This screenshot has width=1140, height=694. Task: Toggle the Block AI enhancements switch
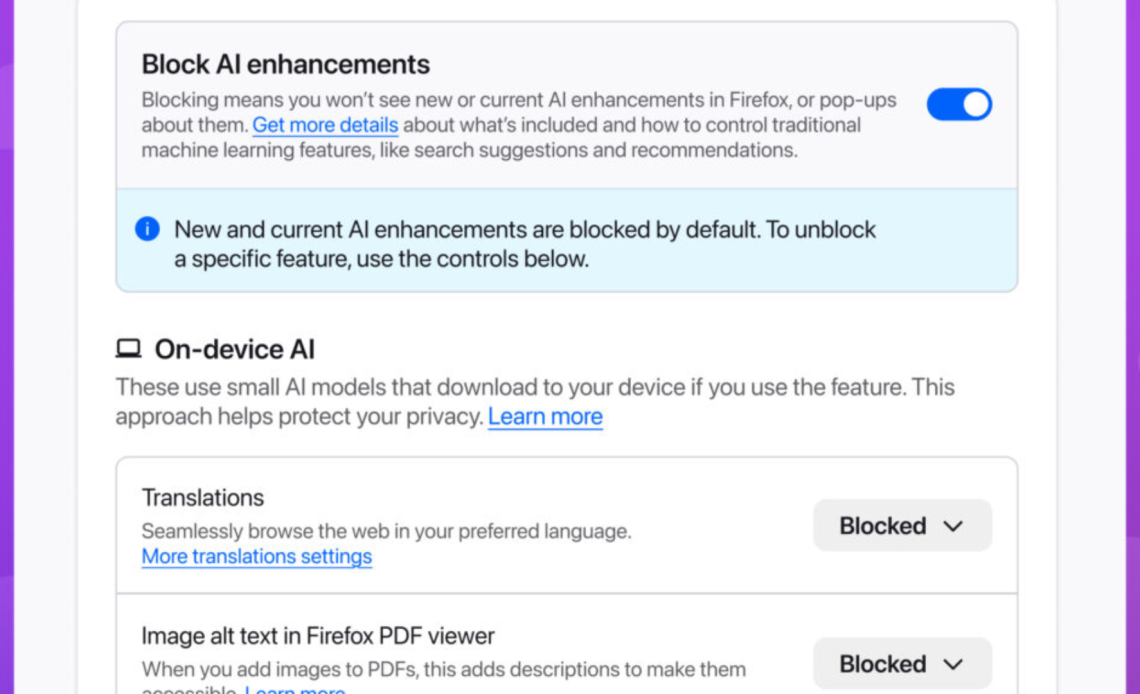tap(958, 104)
